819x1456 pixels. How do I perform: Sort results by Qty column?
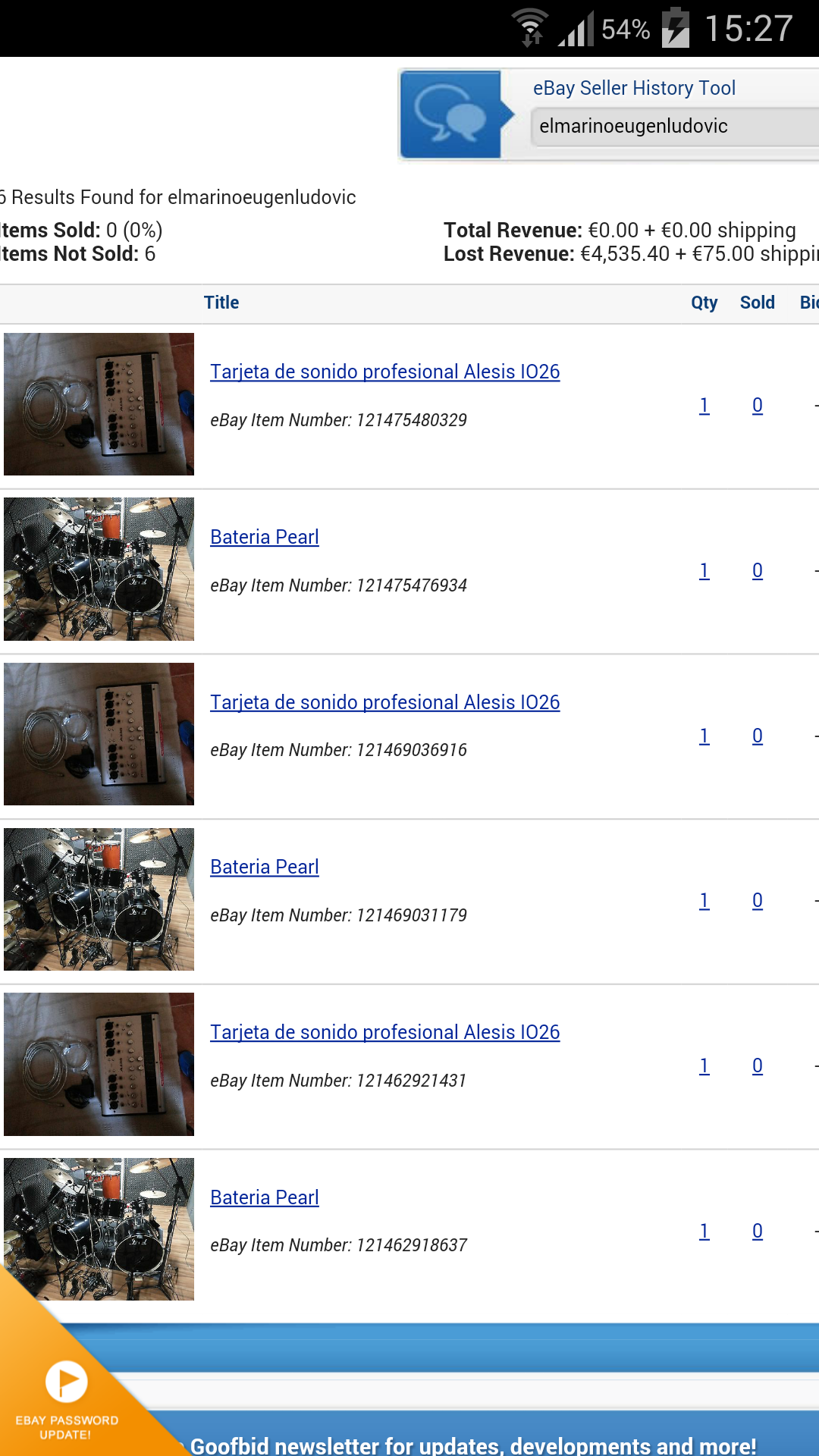coord(704,303)
